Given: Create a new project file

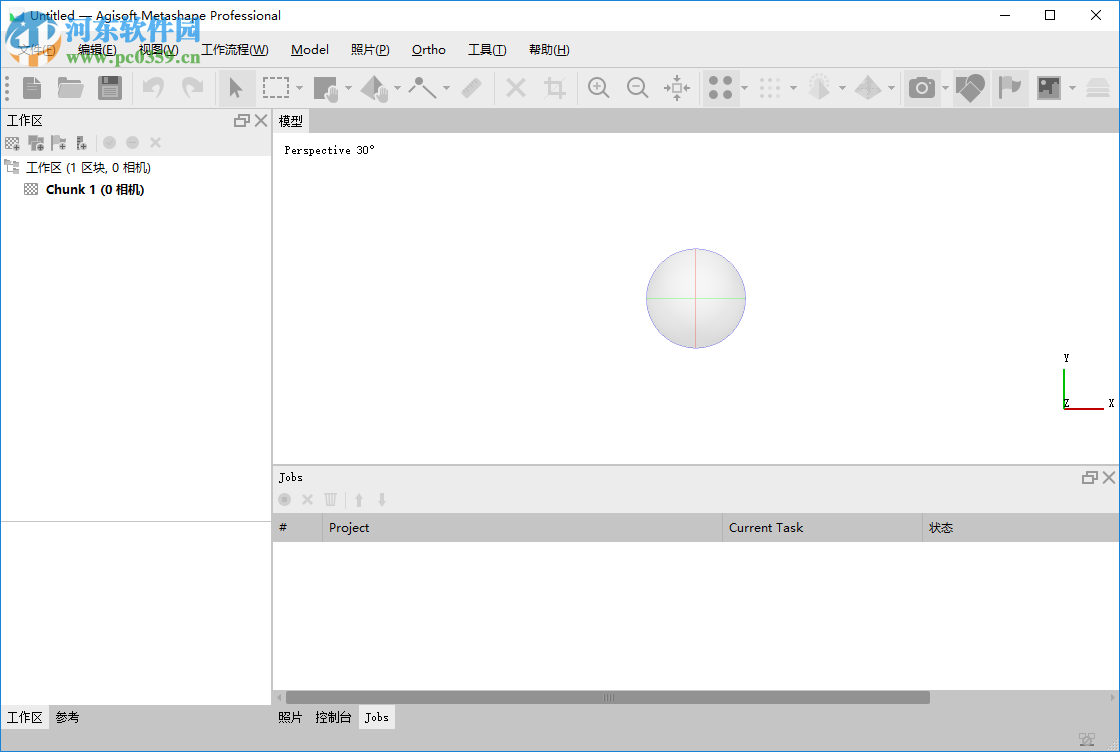Looking at the screenshot, I should pos(30,88).
